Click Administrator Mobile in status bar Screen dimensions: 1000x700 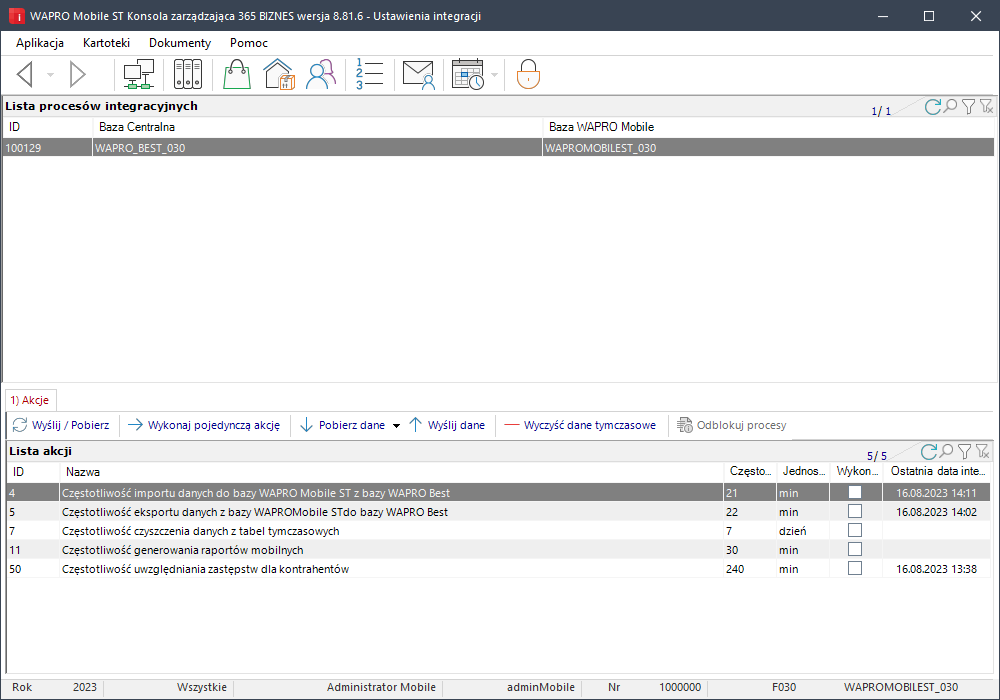[x=381, y=687]
